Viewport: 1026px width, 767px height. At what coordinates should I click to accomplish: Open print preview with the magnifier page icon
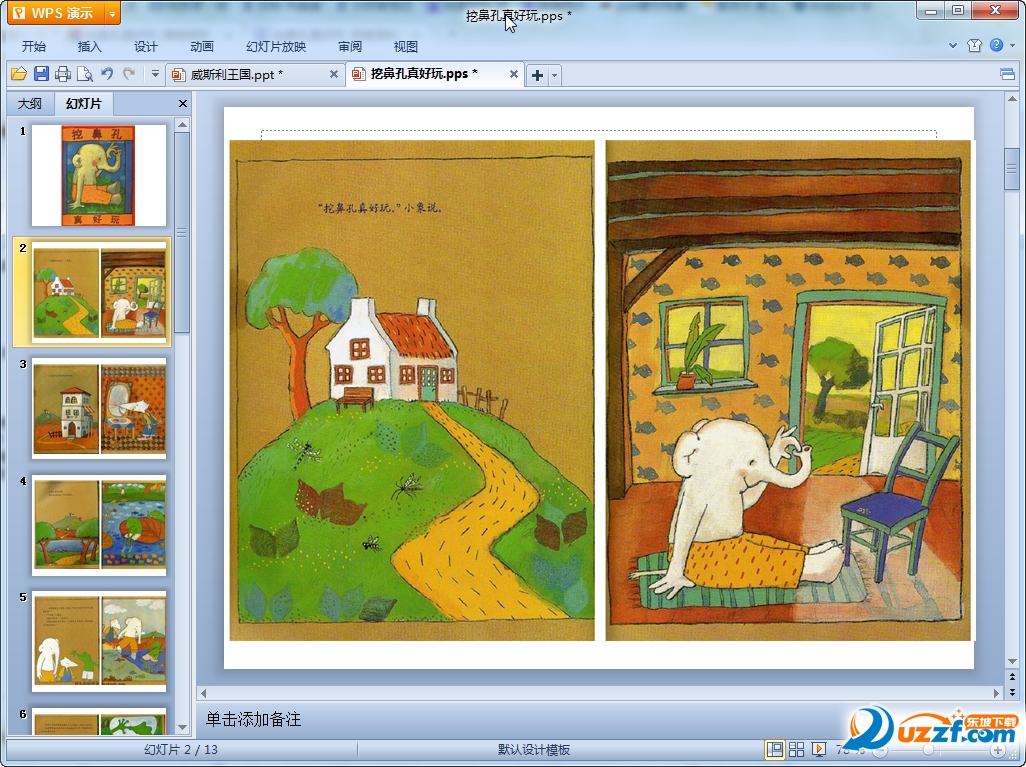[x=84, y=74]
